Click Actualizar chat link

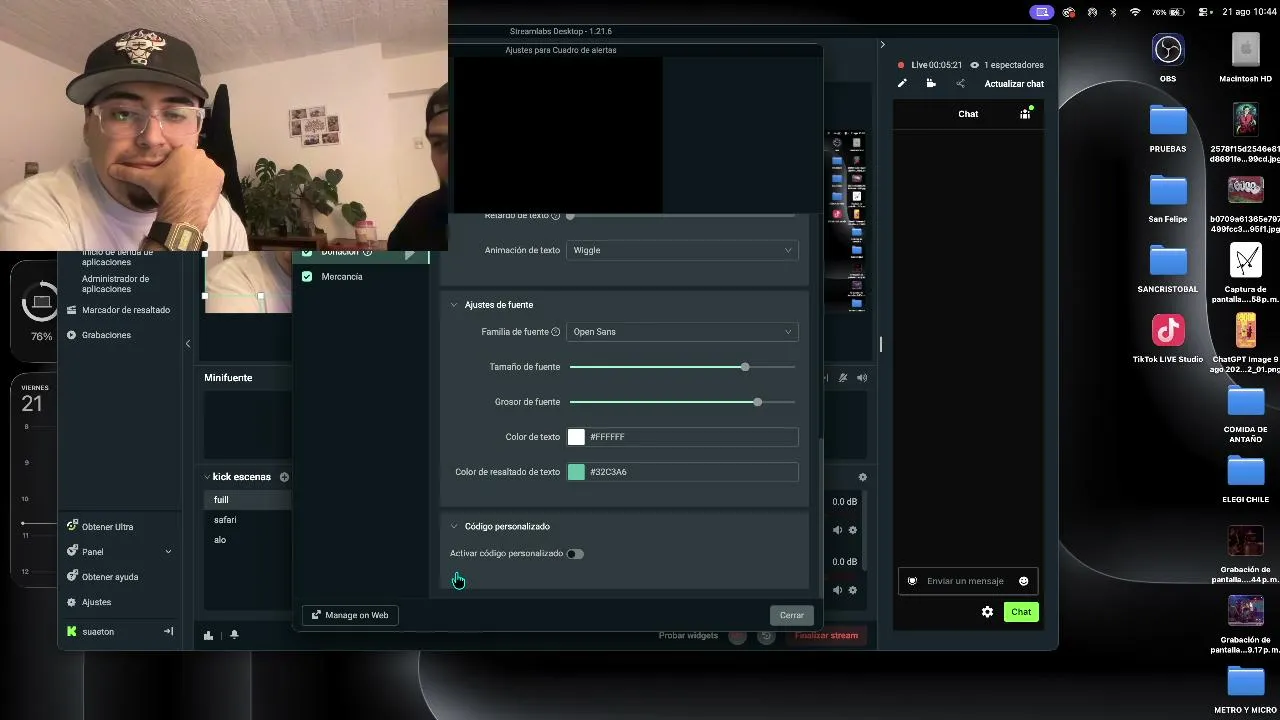[x=1014, y=84]
